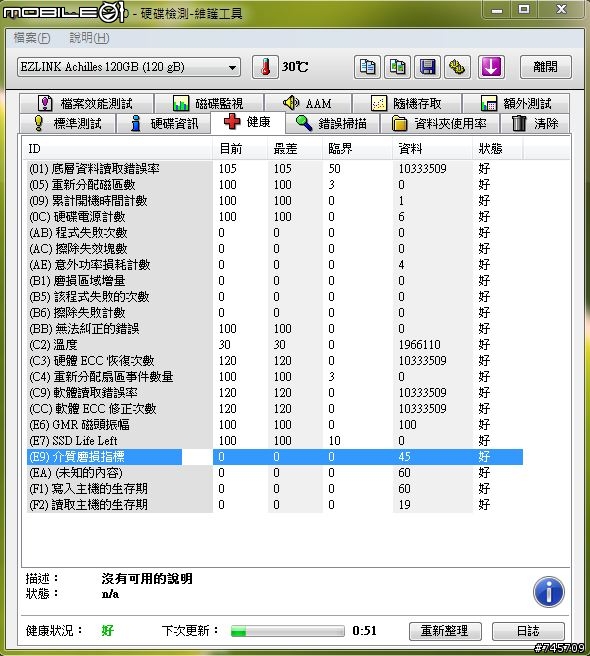Click the 日誌 log button
The image size is (590, 656).
(528, 631)
